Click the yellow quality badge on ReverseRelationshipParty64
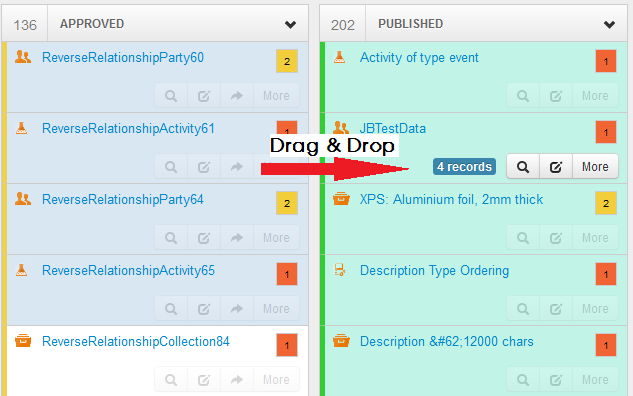Screen dimensions: 633x396 (287, 203)
